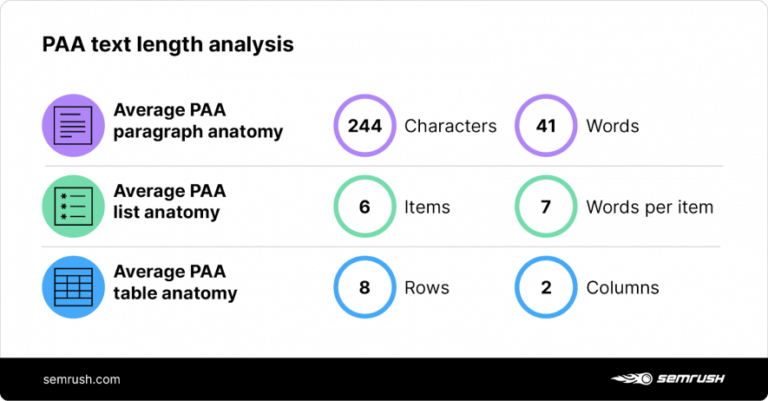768x401 pixels.
Task: Click the Average PAA table anatomy label
Action: pyautogui.click(x=175, y=283)
